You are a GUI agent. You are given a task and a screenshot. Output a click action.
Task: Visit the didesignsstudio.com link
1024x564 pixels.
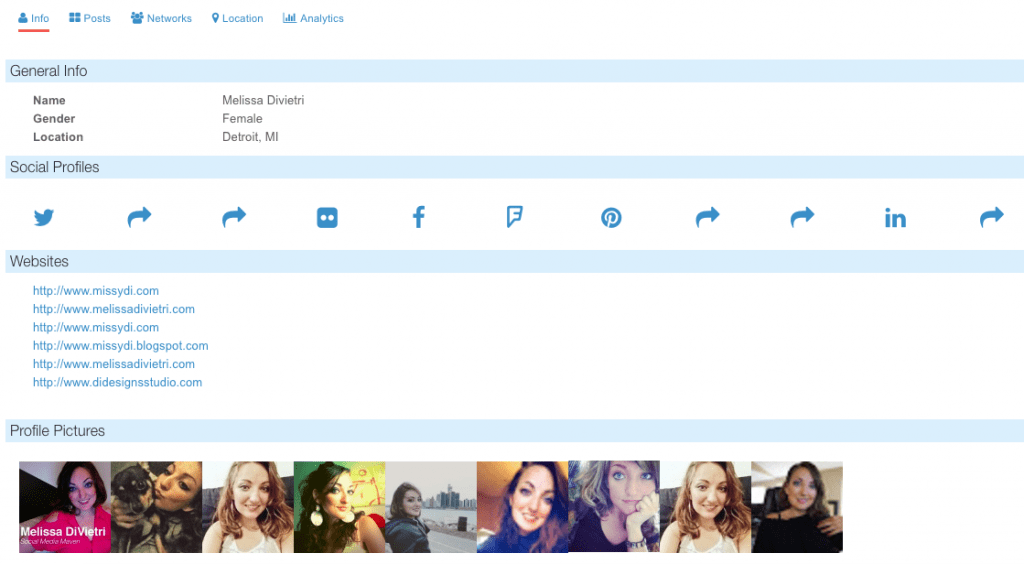[117, 382]
